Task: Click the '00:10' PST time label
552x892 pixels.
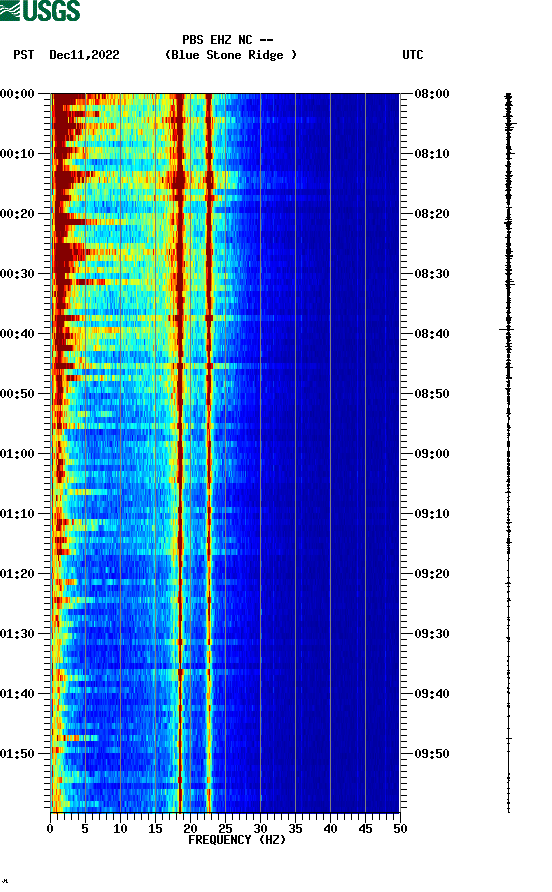Action: (x=18, y=154)
